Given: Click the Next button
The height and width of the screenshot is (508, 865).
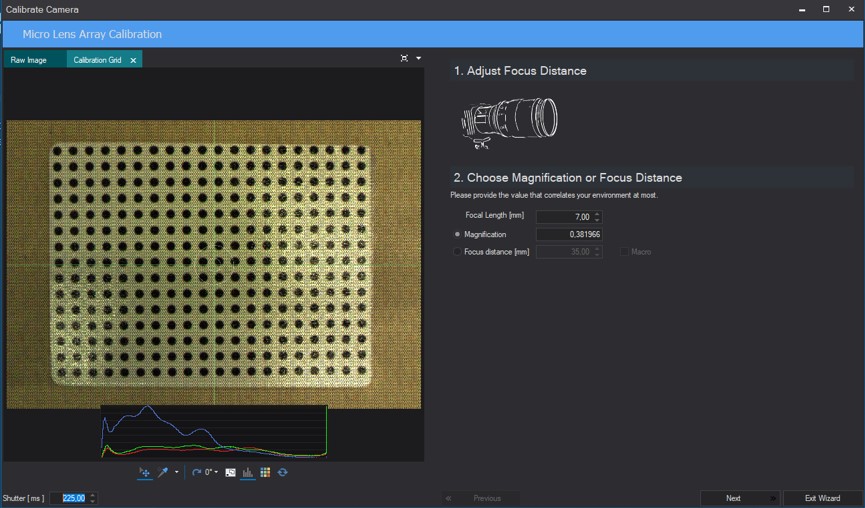Looking at the screenshot, I should pyautogui.click(x=733, y=498).
